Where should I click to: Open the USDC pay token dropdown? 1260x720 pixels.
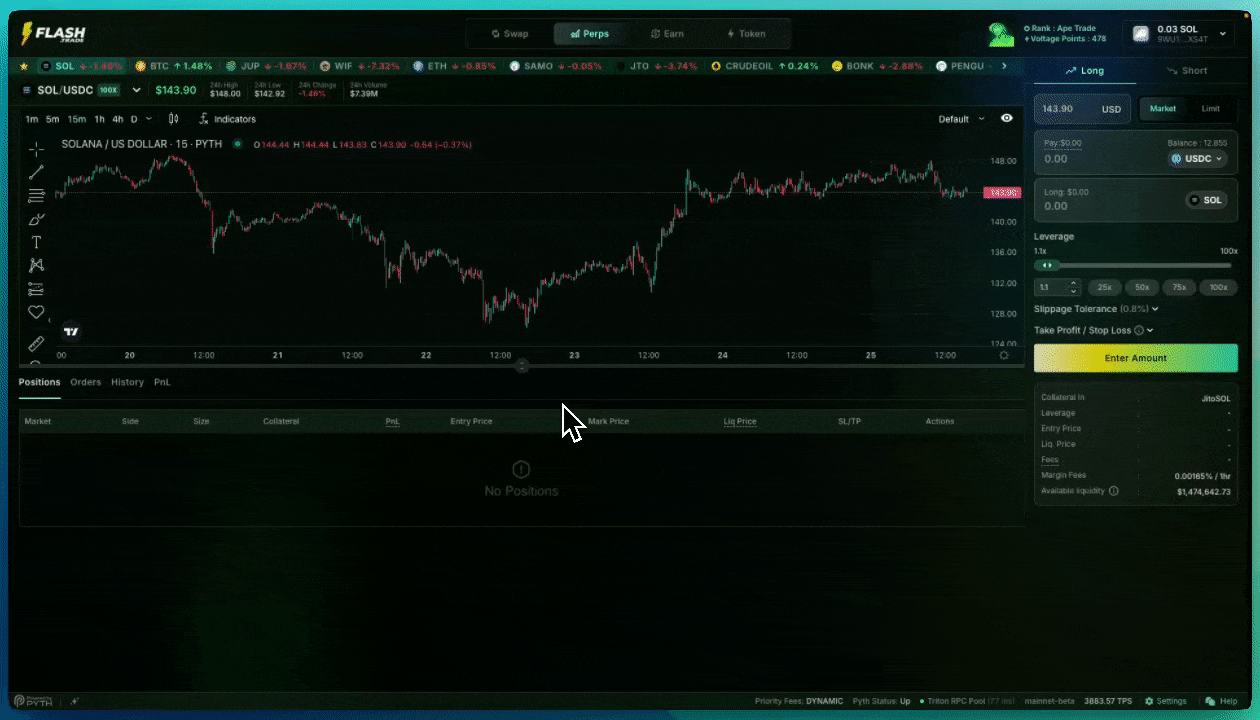(x=1197, y=158)
